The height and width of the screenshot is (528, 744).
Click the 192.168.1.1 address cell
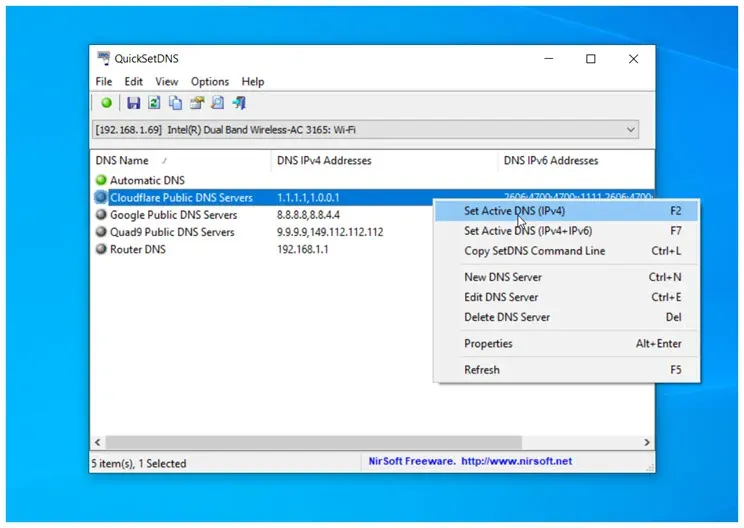303,249
